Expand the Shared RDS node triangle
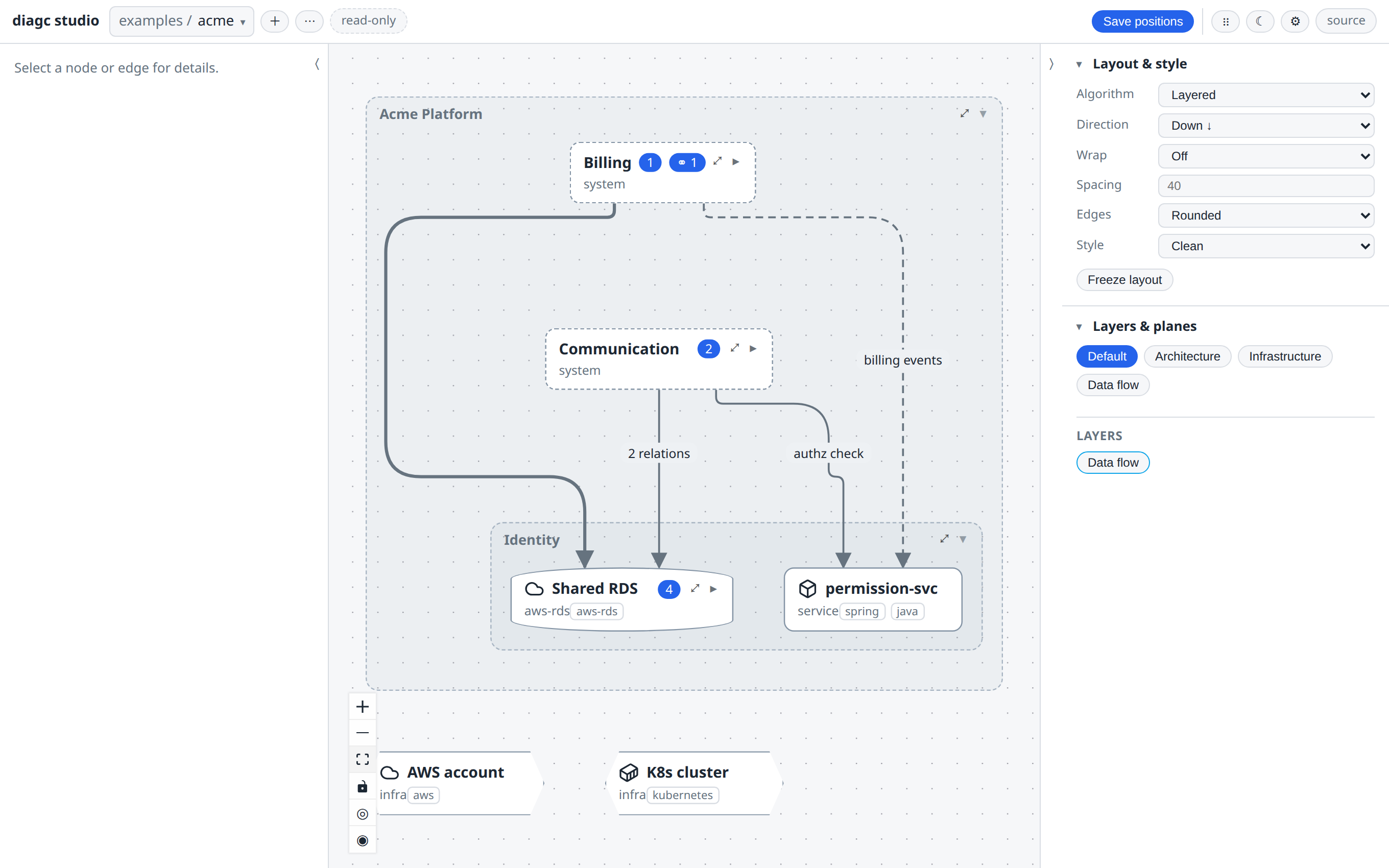Screen dimensions: 1389x868 pyautogui.click(x=713, y=589)
